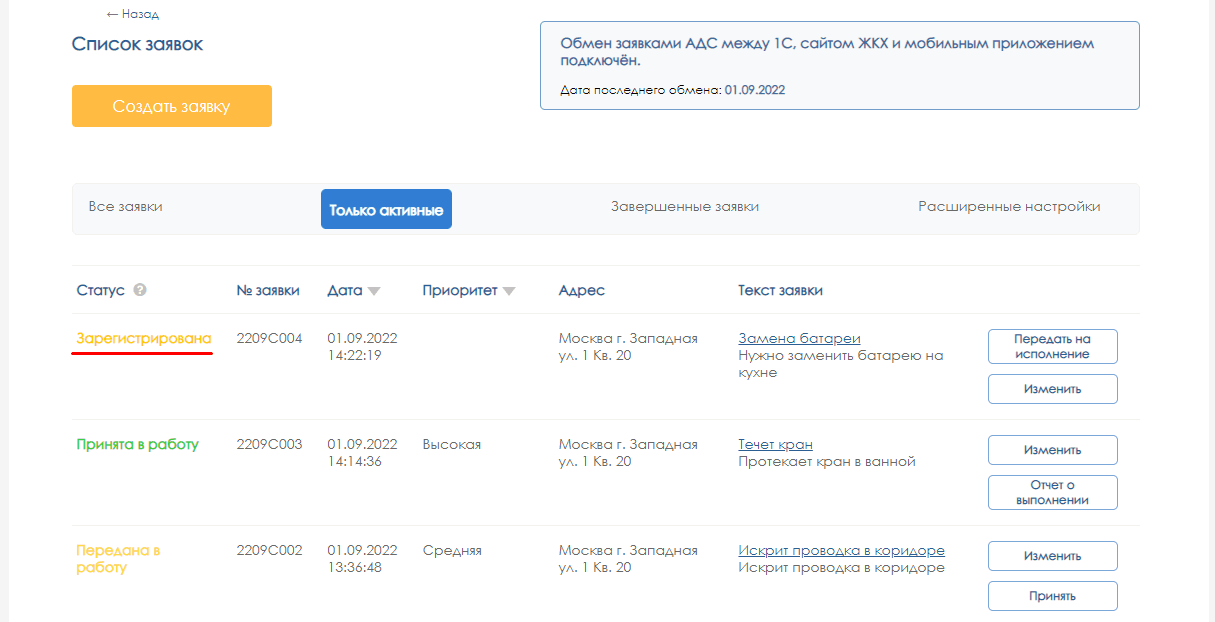Image resolution: width=1215 pixels, height=622 pixels.
Task: Open the Завершенные заявки tab
Action: coord(684,207)
